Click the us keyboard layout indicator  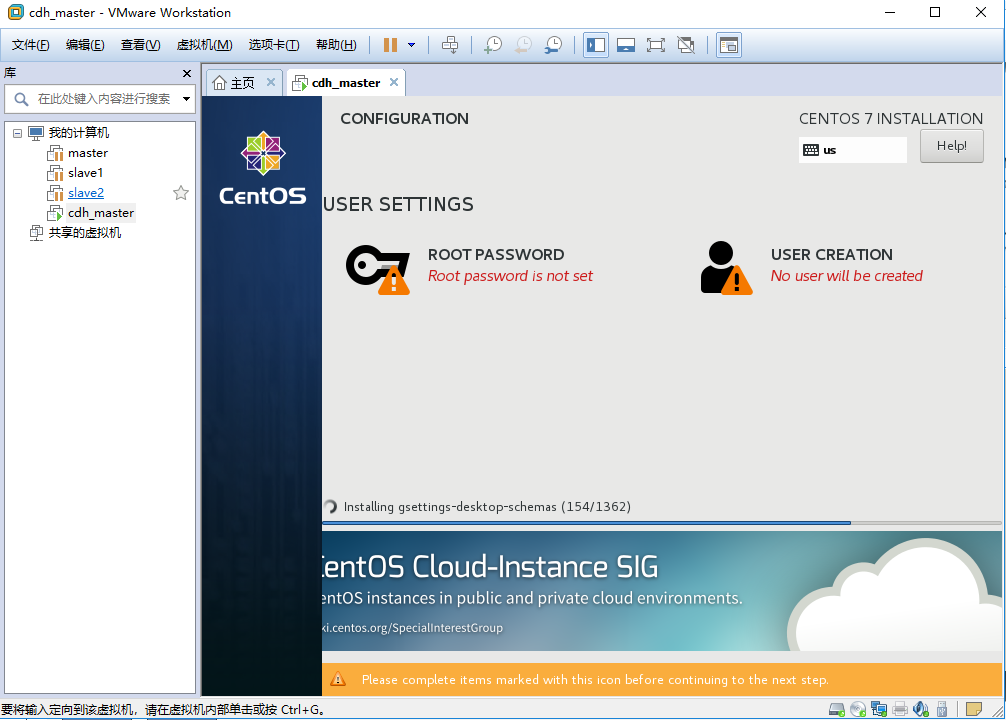point(853,150)
